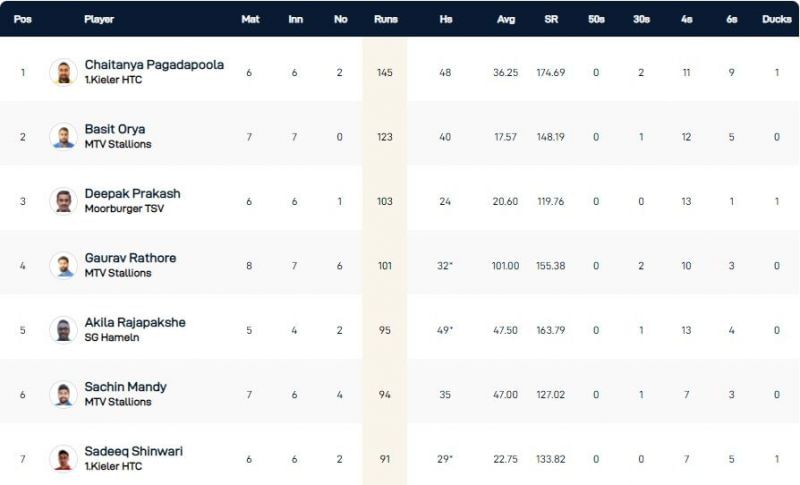Click Moorburger TSV team name
Screen dimensions: 800x485
(x=118, y=208)
